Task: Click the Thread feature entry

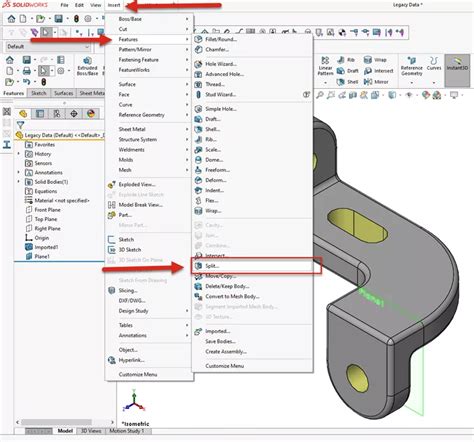Action: (x=253, y=84)
